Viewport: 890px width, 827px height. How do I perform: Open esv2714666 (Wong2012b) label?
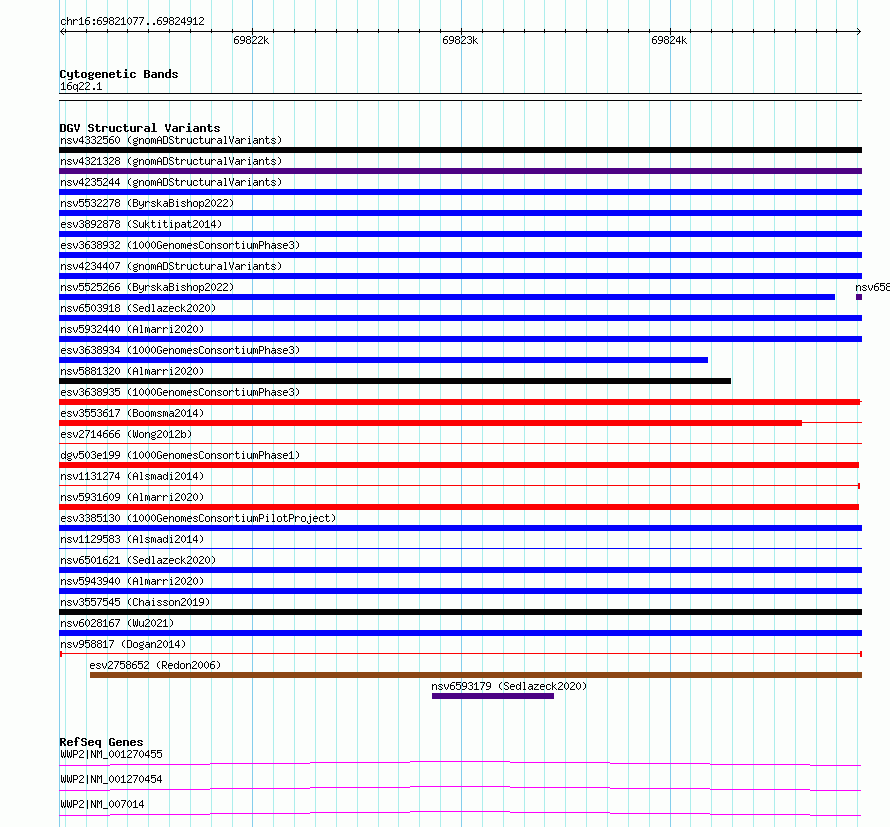pyautogui.click(x=126, y=434)
